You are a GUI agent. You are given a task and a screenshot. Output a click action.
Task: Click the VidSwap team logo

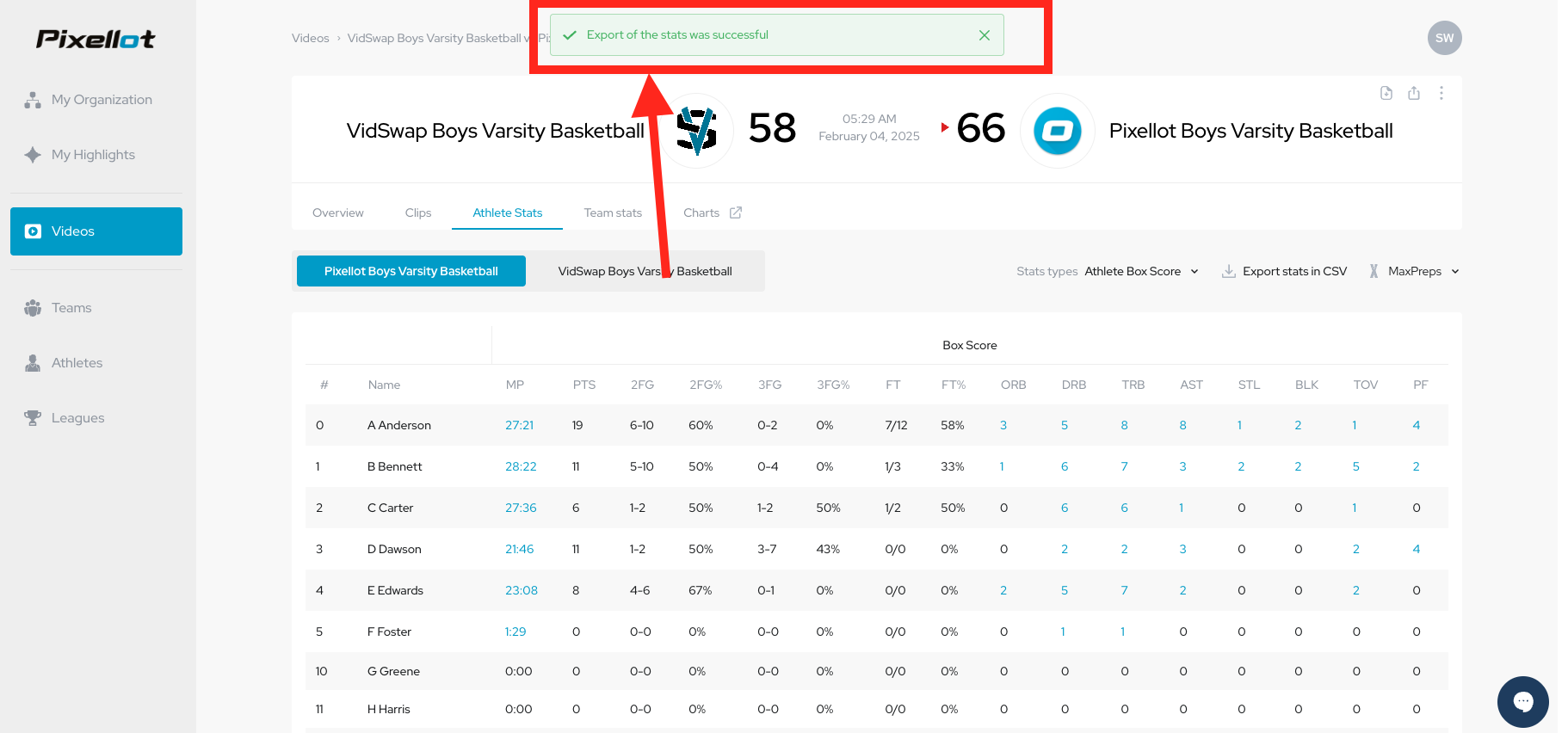pyautogui.click(x=696, y=131)
